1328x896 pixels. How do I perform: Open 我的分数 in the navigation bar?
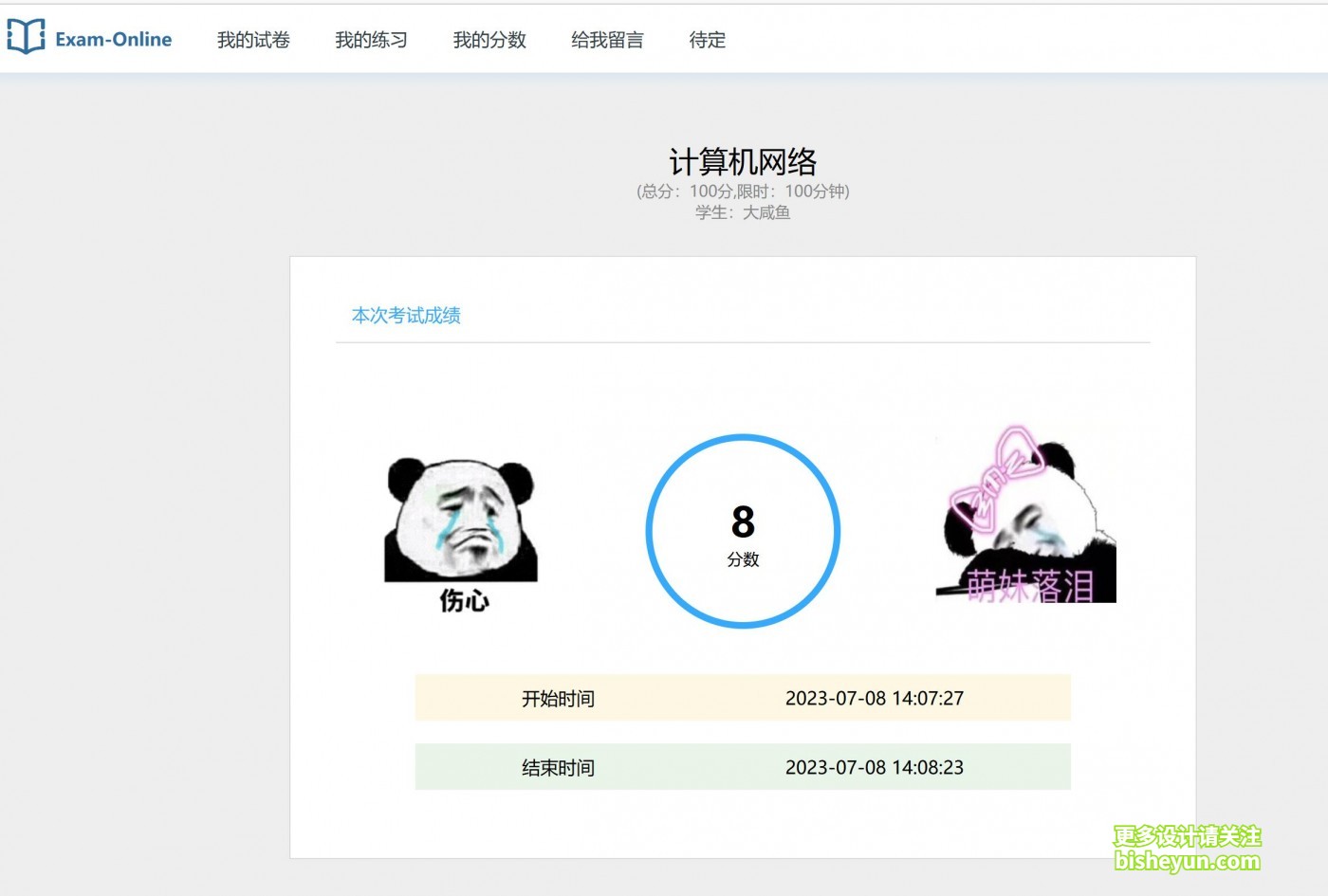tap(489, 40)
